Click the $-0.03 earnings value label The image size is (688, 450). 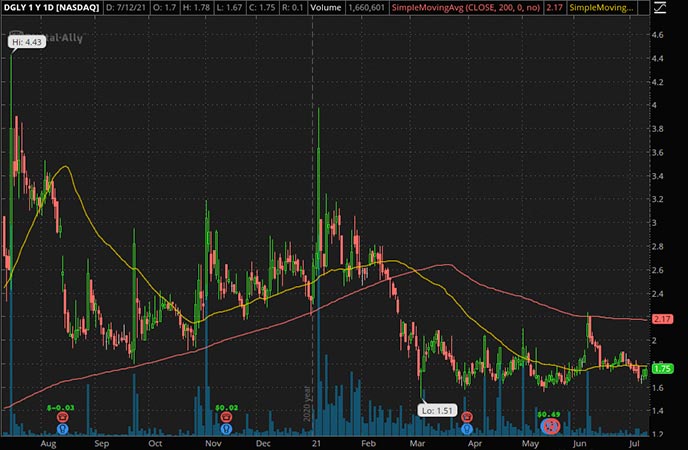[x=61, y=408]
